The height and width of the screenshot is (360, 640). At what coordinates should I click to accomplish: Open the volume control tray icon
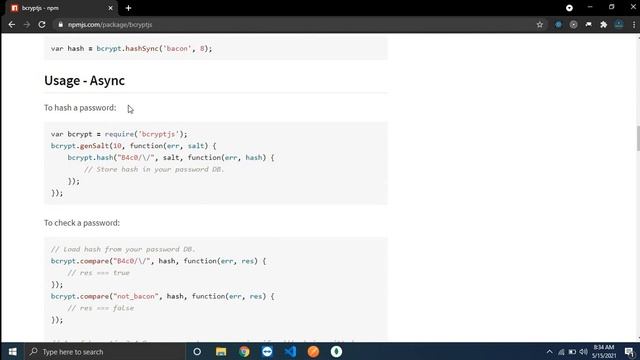(x=583, y=352)
